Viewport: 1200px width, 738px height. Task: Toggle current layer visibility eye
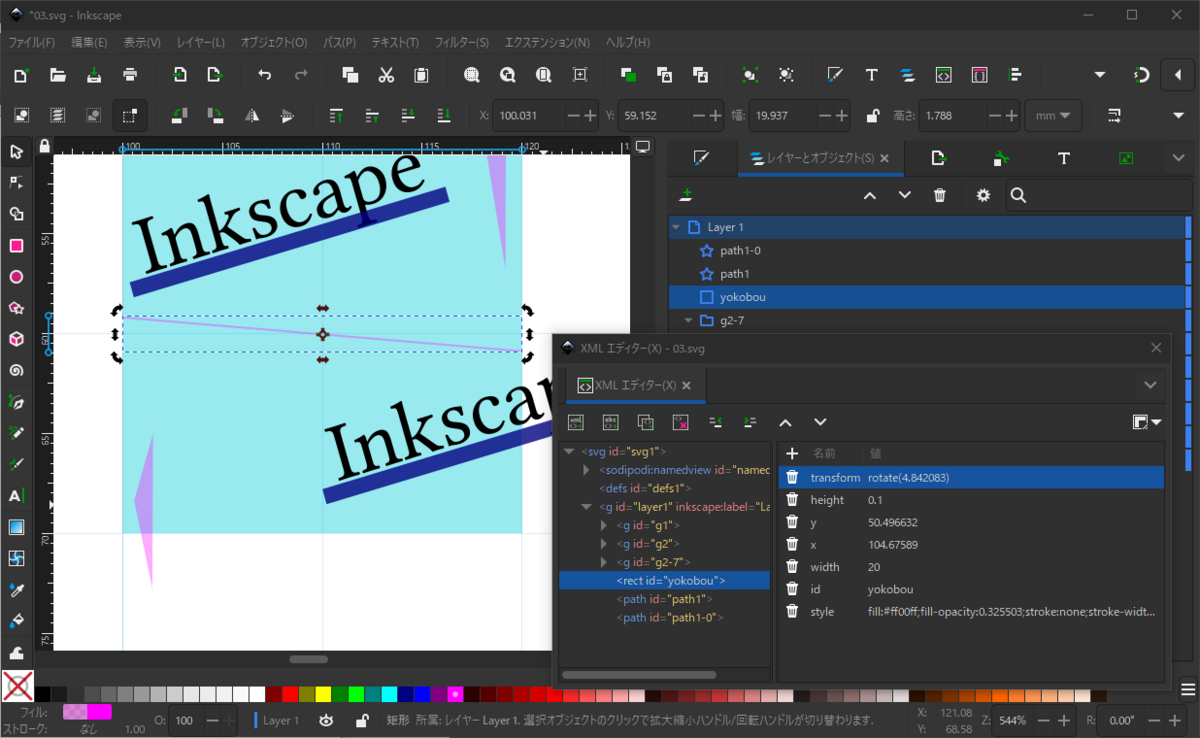point(326,720)
